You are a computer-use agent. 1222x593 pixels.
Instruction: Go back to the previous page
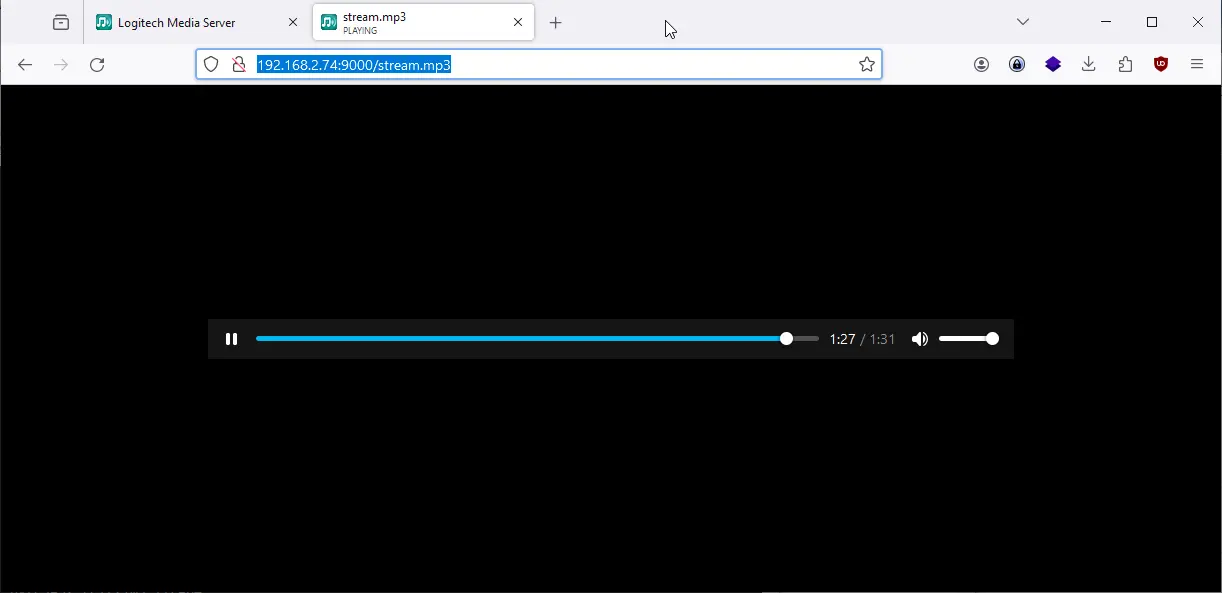tap(25, 64)
